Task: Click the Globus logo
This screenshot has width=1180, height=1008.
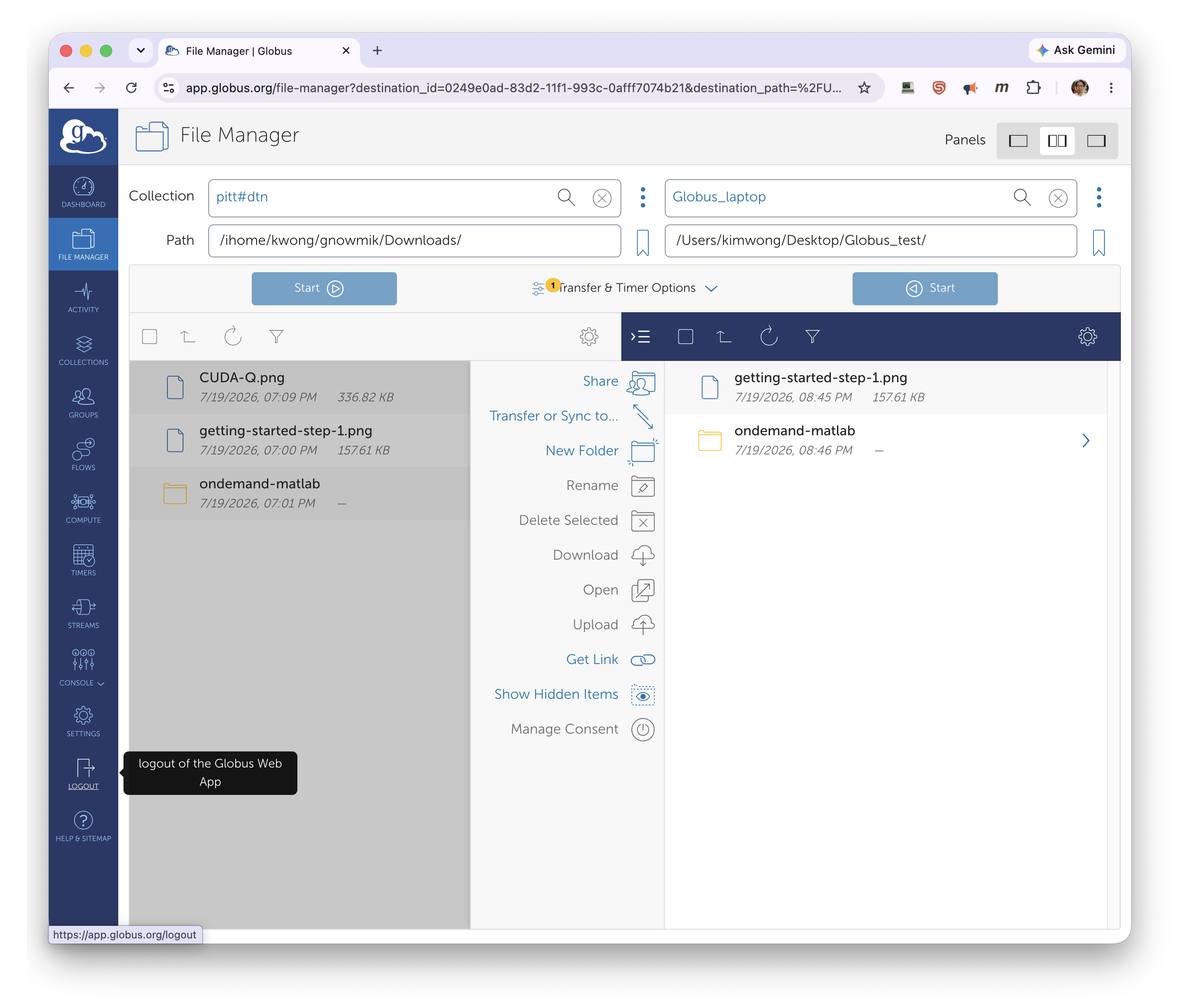Action: (x=83, y=137)
